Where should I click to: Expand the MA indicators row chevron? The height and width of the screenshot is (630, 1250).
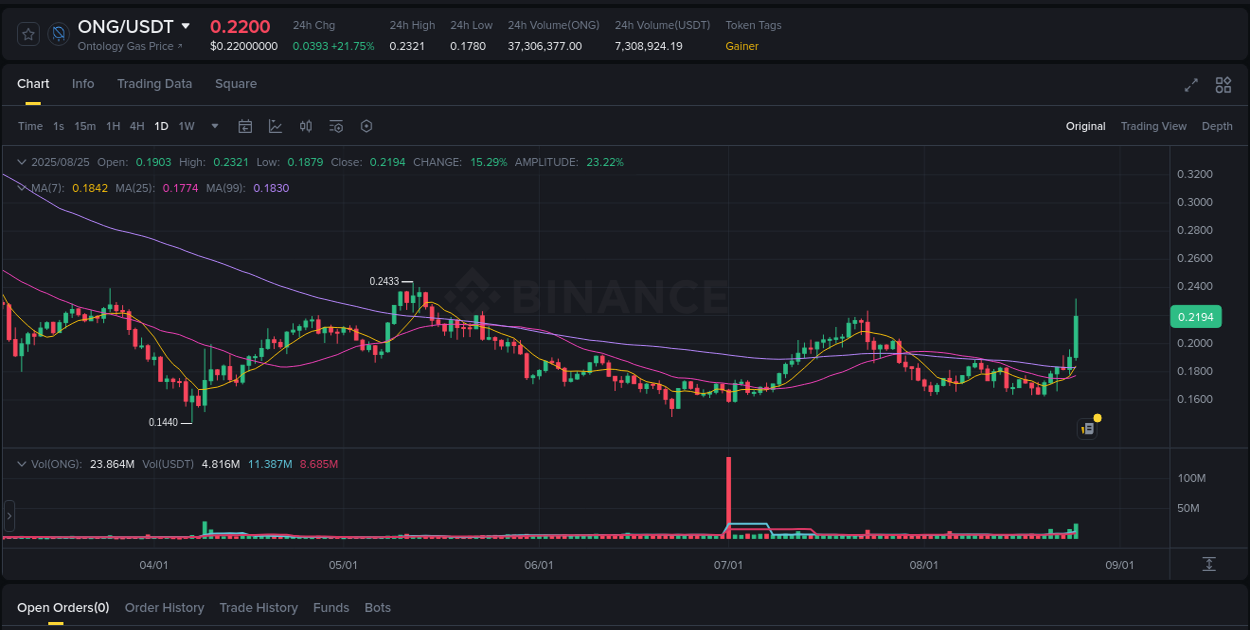tap(21, 187)
